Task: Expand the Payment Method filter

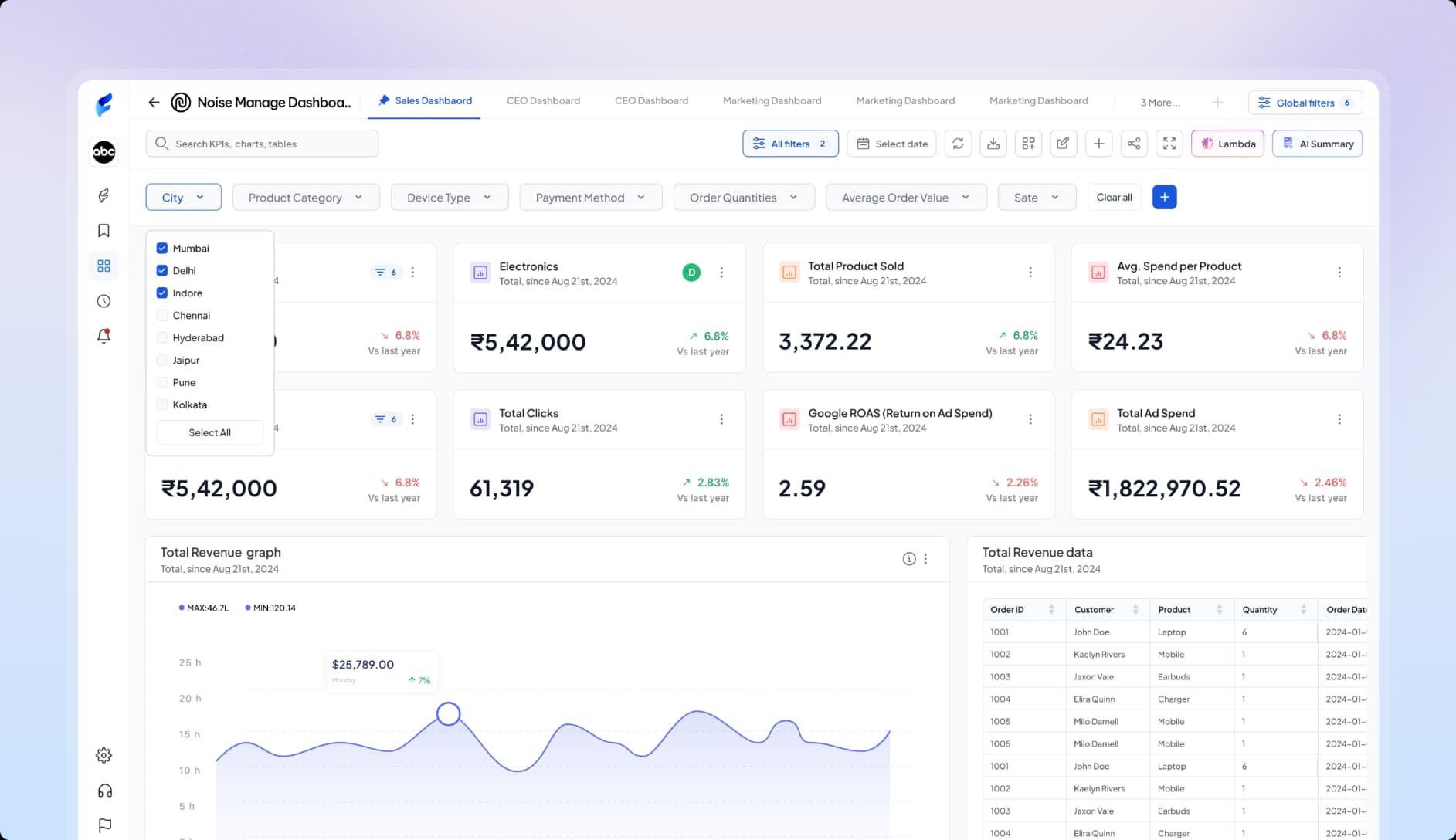Action: pos(590,197)
